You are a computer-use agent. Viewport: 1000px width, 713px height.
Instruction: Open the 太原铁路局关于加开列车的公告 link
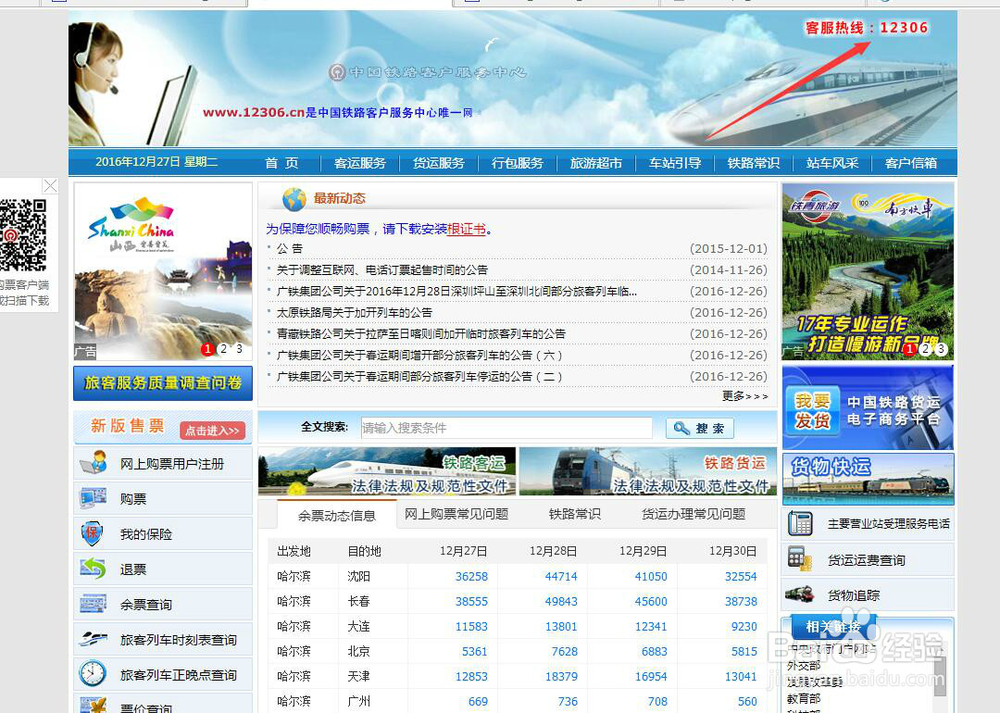click(x=354, y=312)
